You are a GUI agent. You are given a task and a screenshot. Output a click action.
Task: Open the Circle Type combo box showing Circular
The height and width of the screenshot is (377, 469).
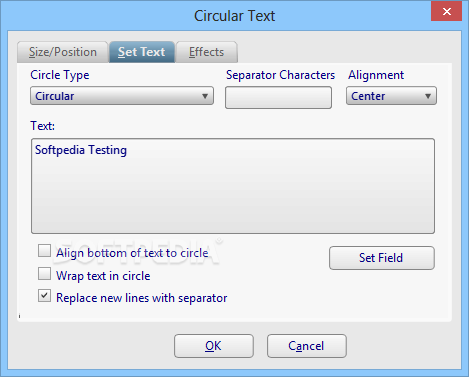122,96
